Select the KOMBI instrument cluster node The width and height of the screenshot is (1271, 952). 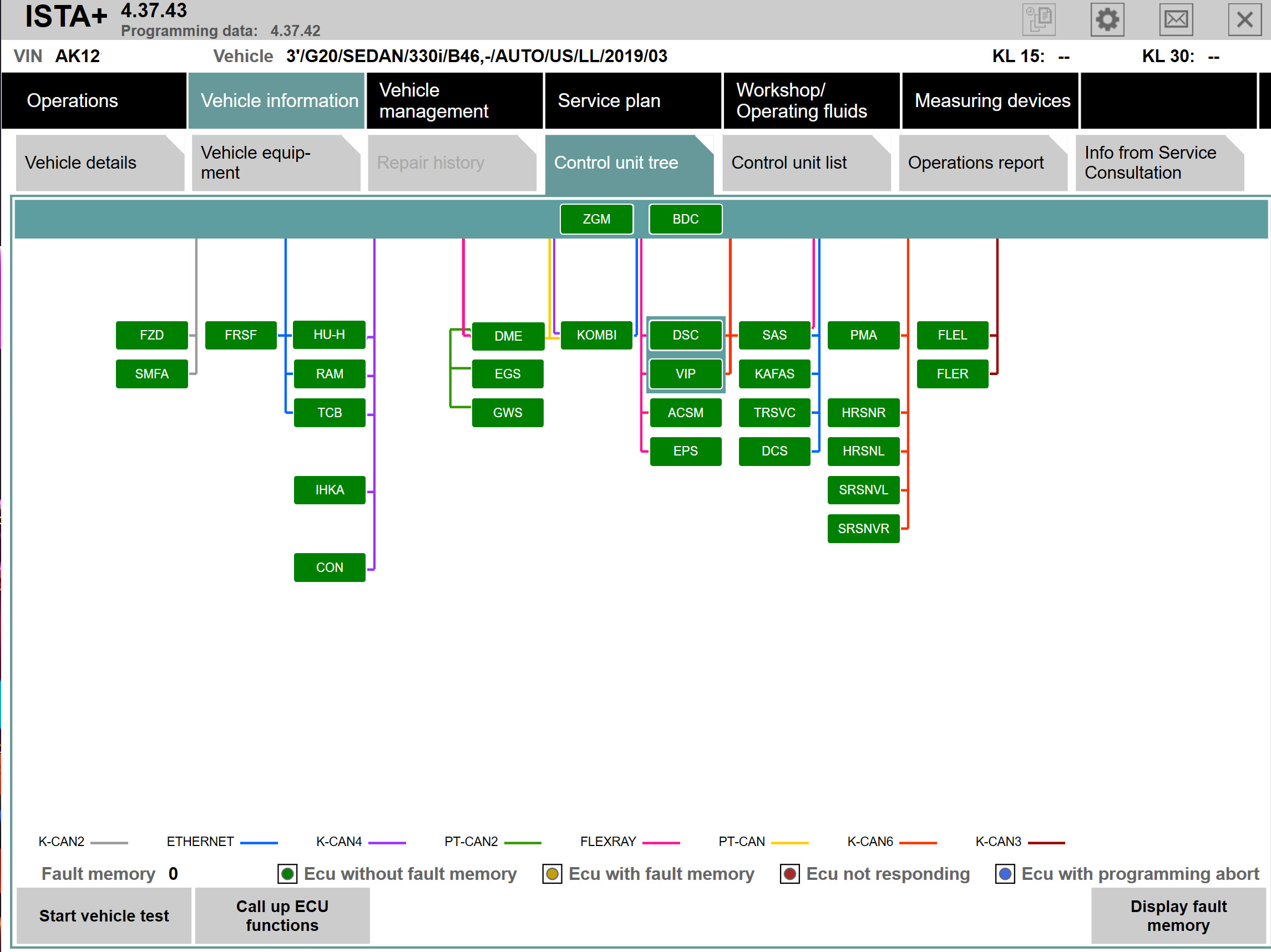[x=596, y=335]
